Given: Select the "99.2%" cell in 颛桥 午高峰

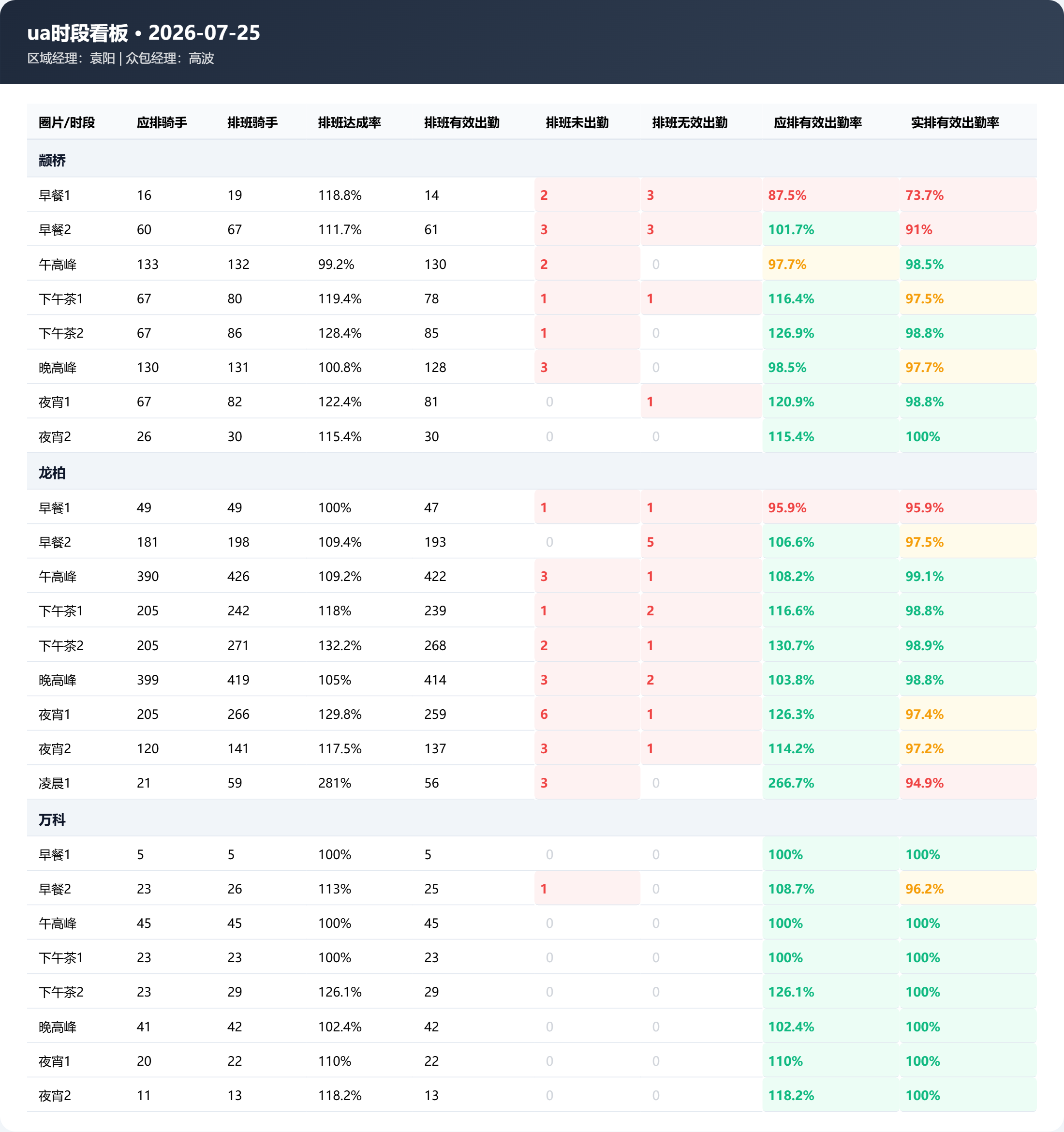Looking at the screenshot, I should click(x=337, y=264).
